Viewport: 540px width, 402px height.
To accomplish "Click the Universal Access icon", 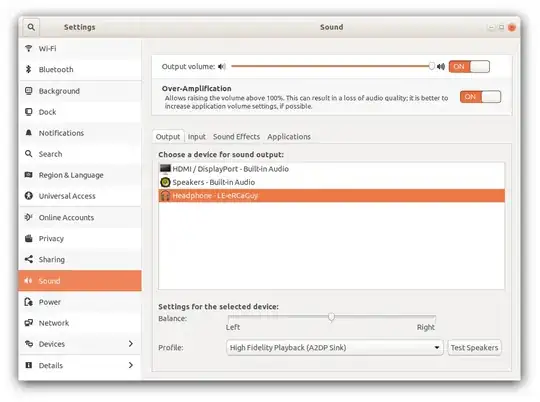I will click(29, 196).
